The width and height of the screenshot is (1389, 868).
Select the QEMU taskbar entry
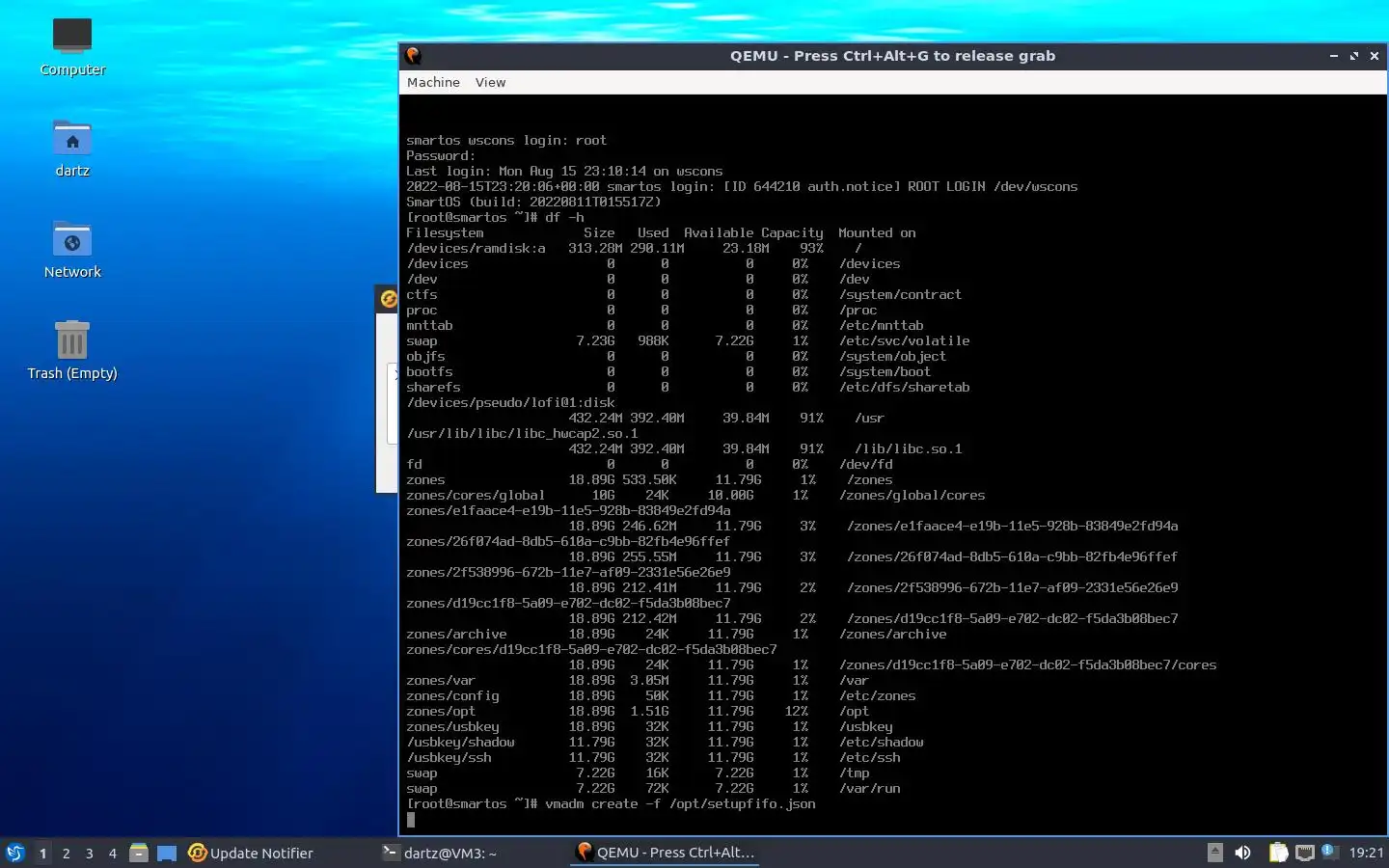[x=666, y=853]
